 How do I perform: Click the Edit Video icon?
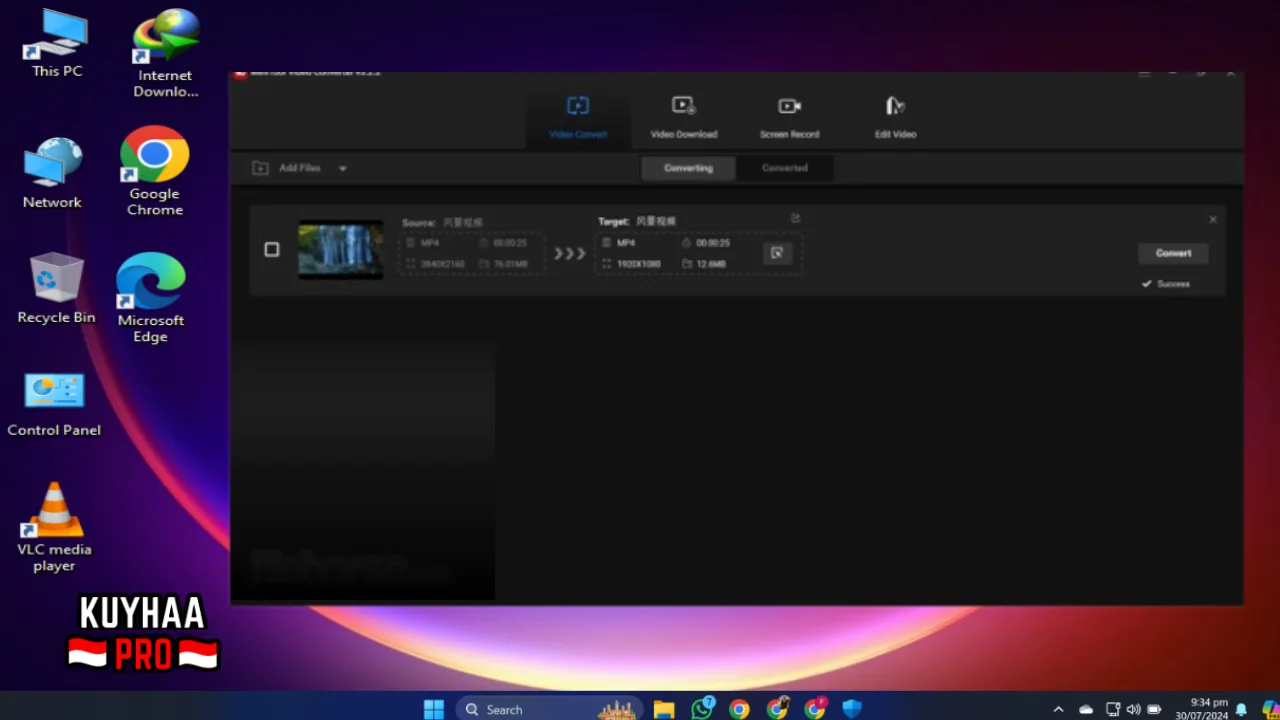click(895, 105)
